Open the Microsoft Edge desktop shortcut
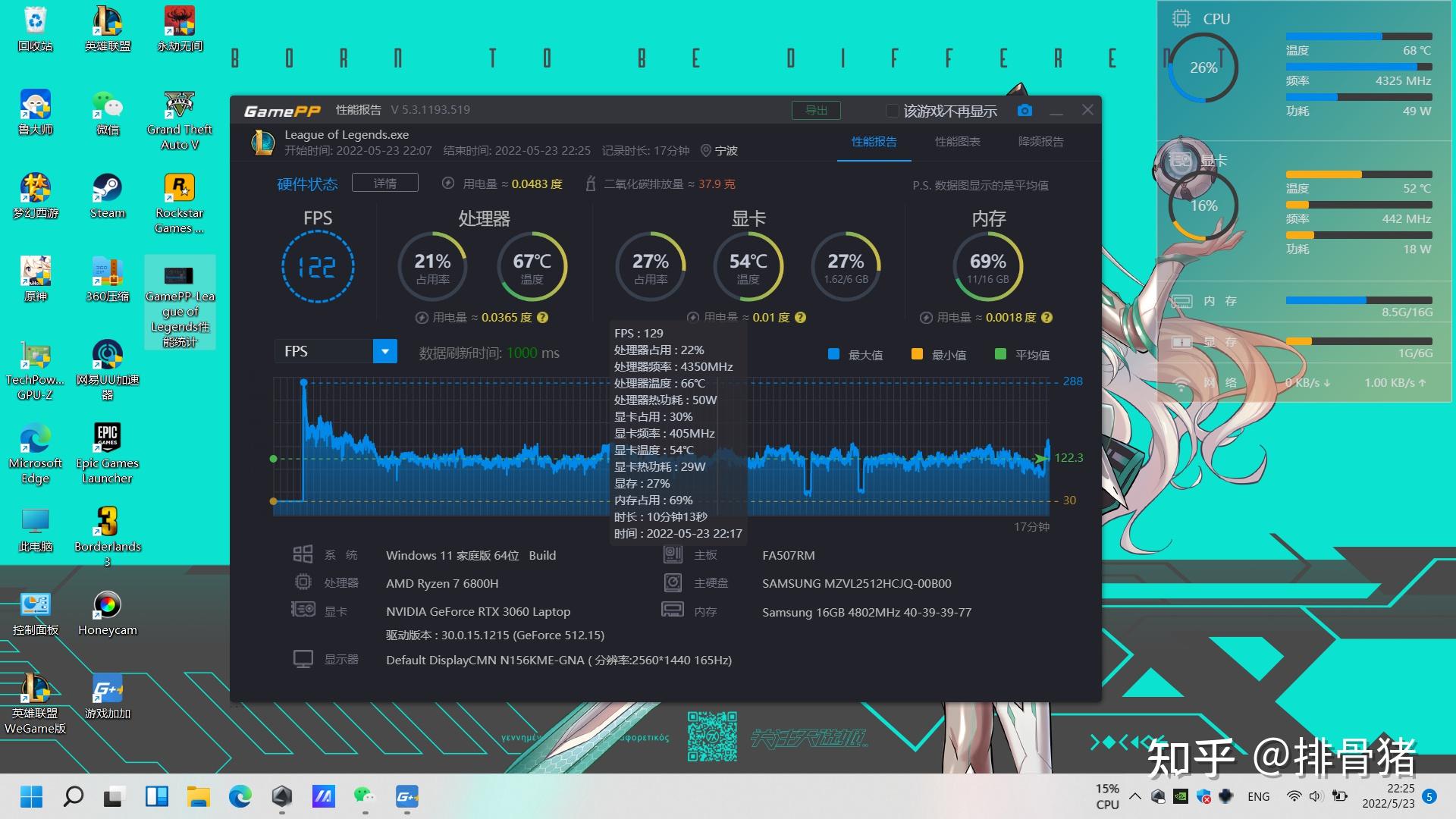 (36, 453)
